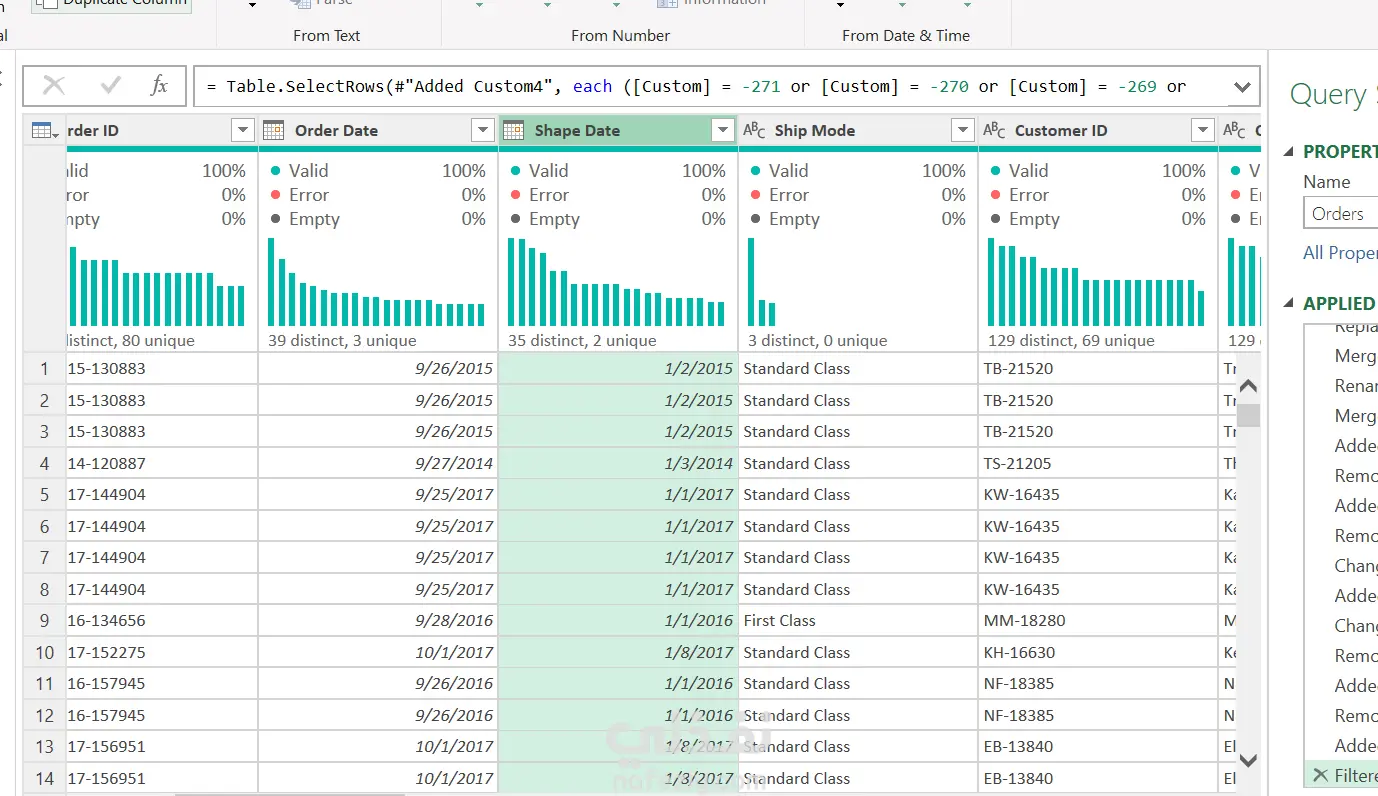Open the Ship Mode column filter dropdown
1378x796 pixels.
[962, 131]
